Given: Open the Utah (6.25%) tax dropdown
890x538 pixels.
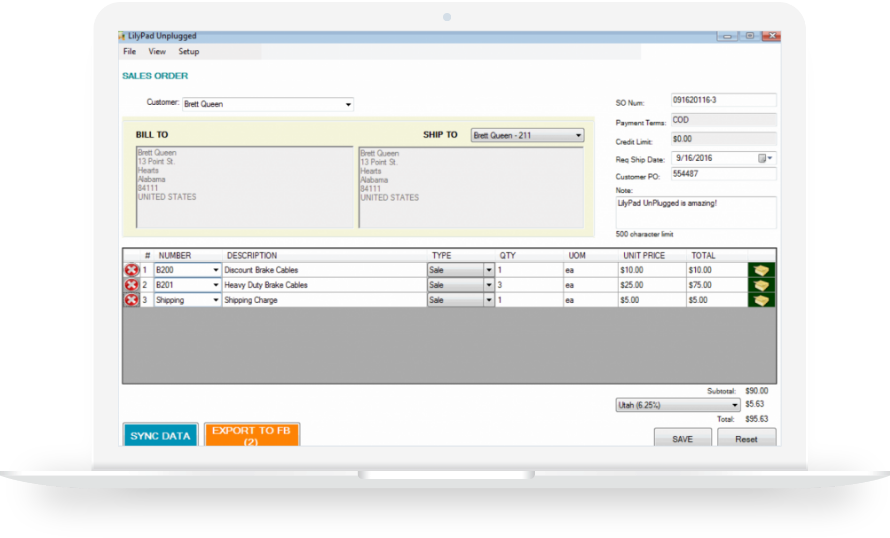Looking at the screenshot, I should pos(734,405).
